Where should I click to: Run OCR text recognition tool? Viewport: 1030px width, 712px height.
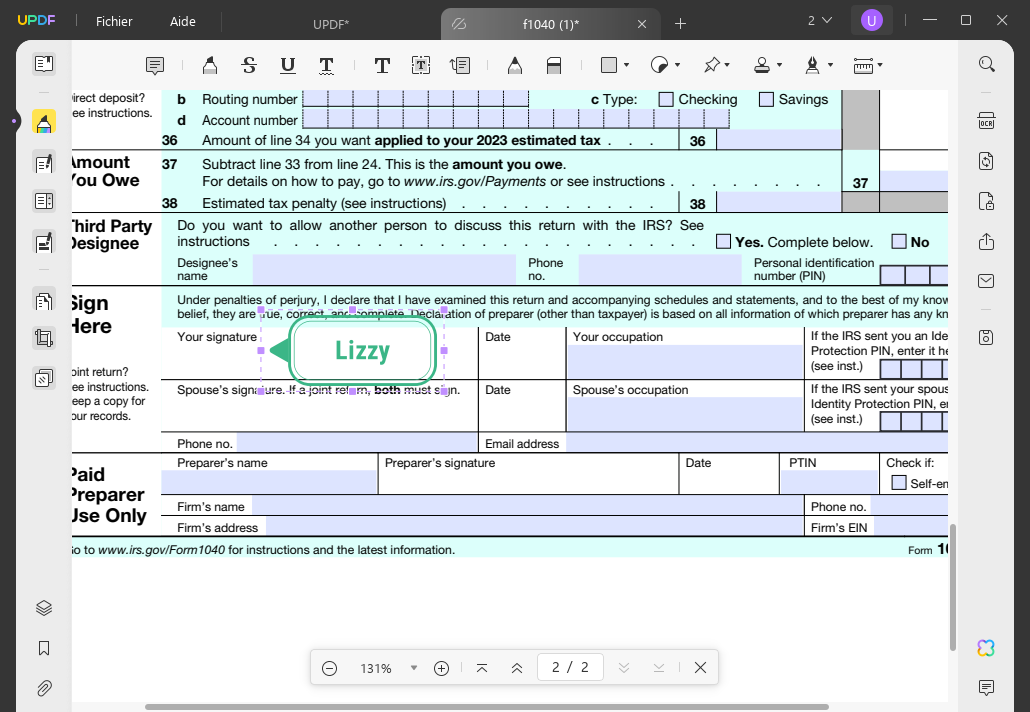986,121
